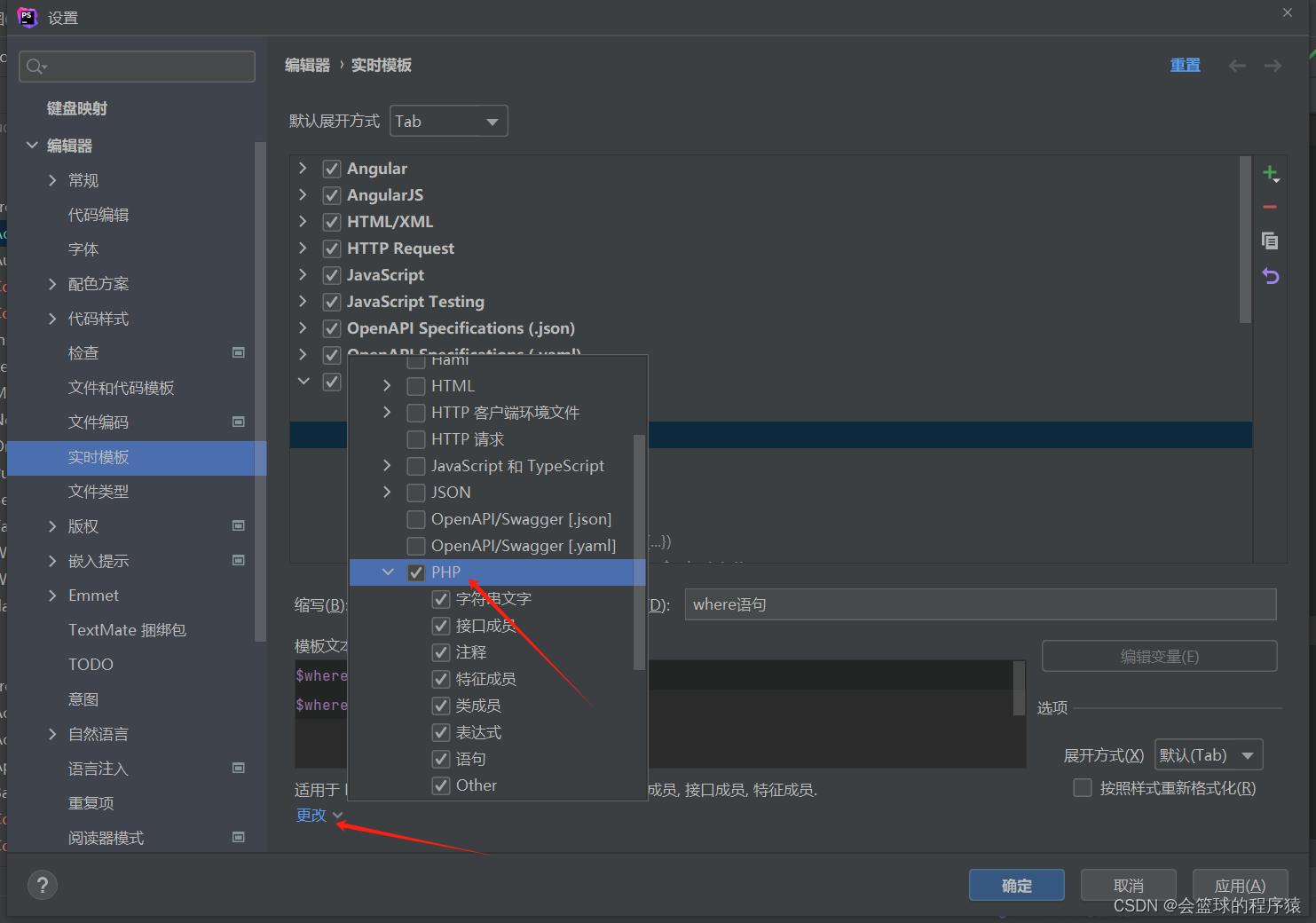
Task: Toggle the AngularJS template group checkbox
Action: pyautogui.click(x=332, y=195)
